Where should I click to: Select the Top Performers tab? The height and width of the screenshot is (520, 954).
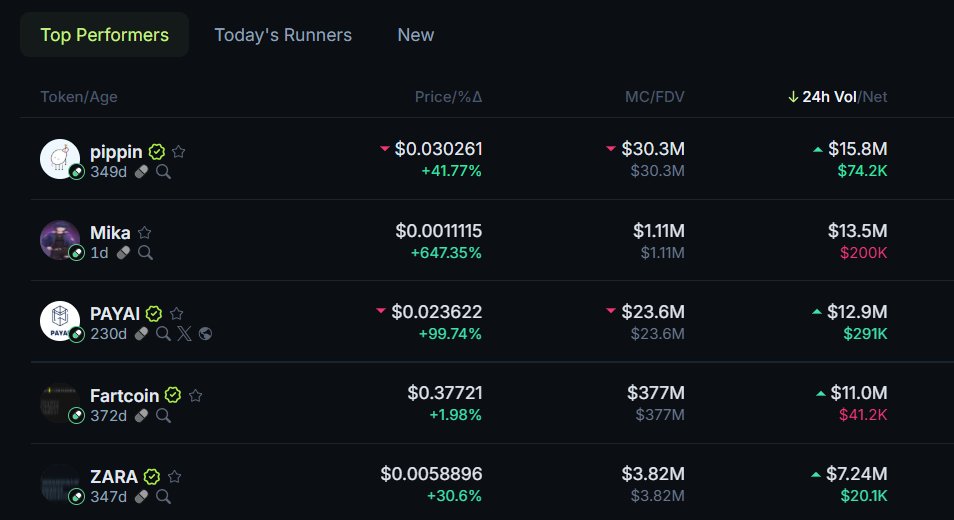tap(104, 35)
